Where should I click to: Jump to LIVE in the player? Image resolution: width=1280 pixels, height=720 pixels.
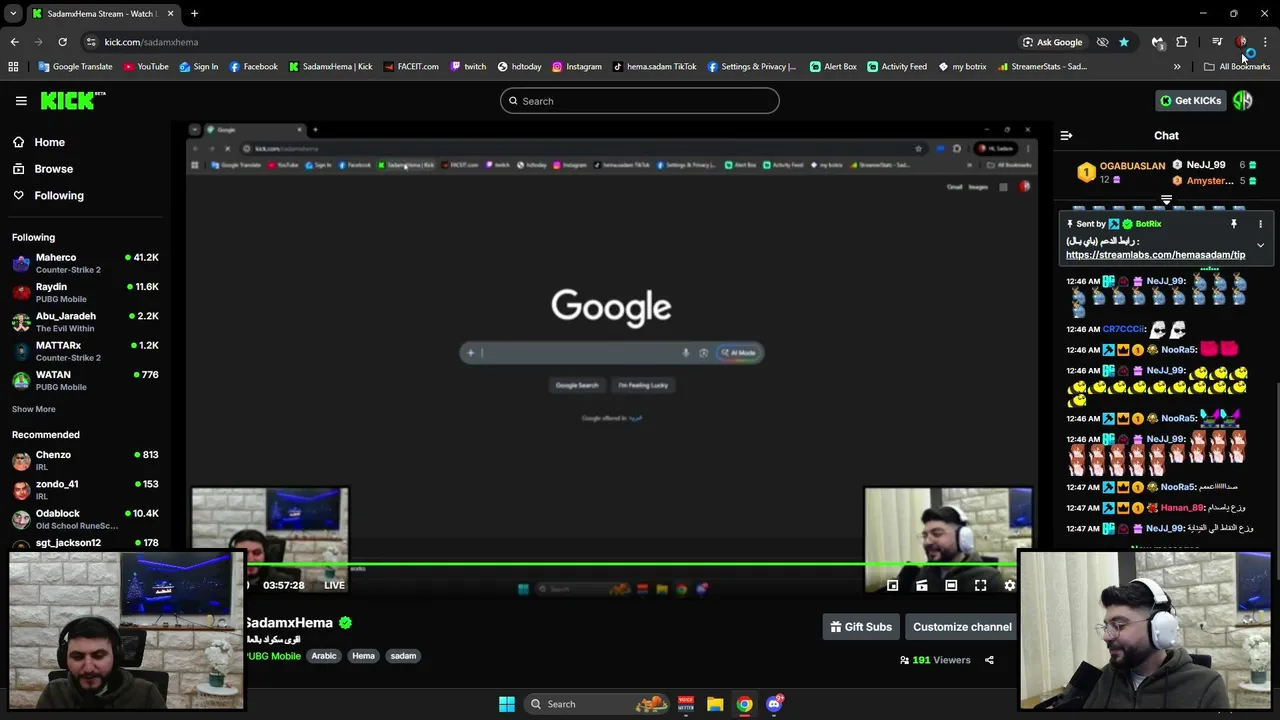click(x=334, y=586)
